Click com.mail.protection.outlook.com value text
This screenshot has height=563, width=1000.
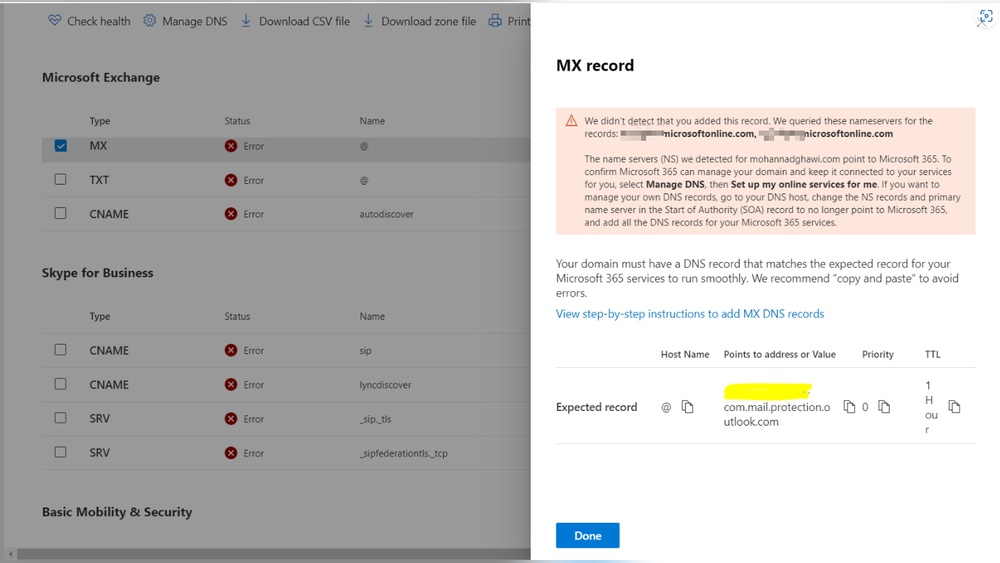pos(777,414)
